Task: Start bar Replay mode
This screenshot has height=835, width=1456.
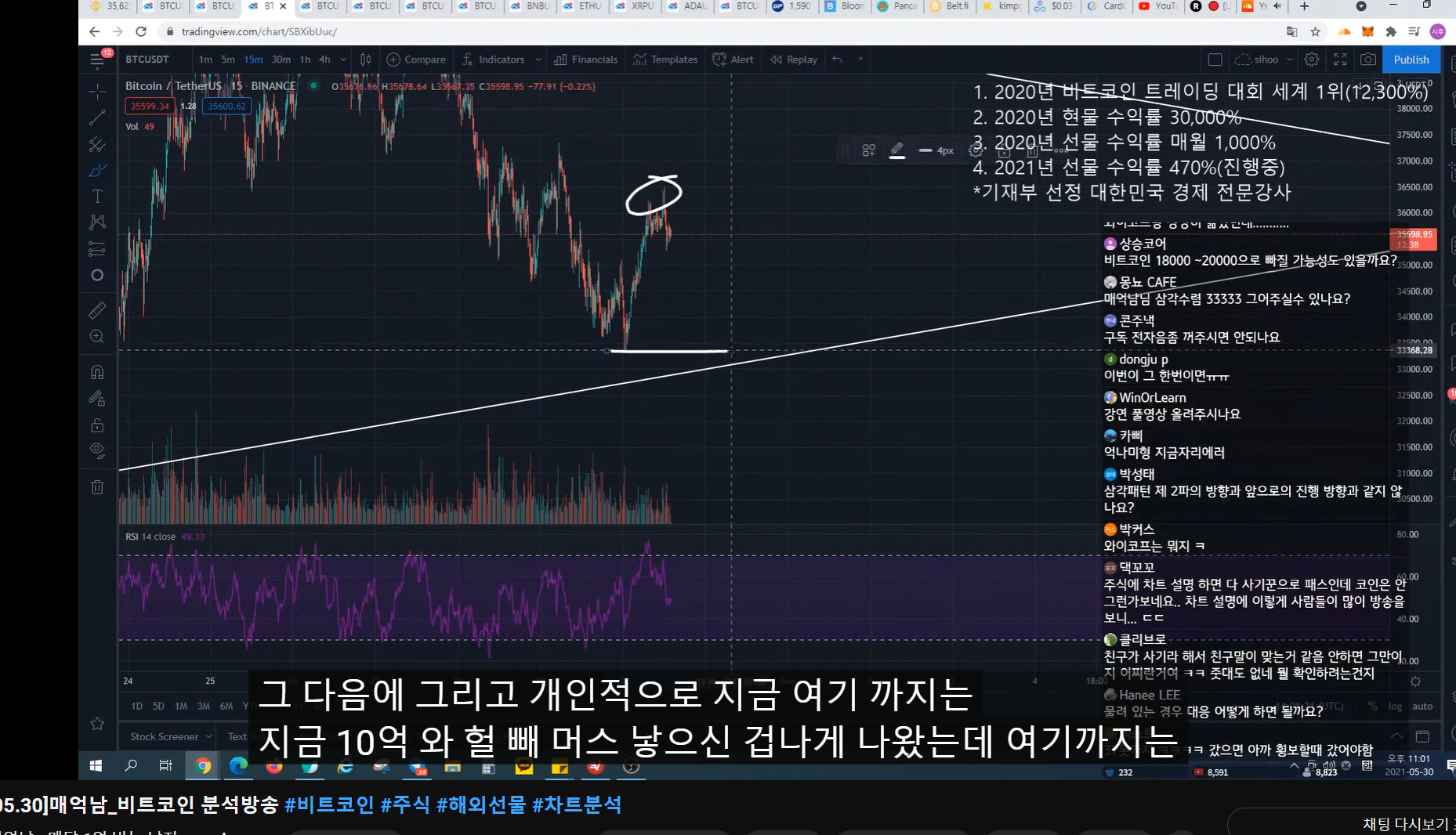Action: click(794, 60)
